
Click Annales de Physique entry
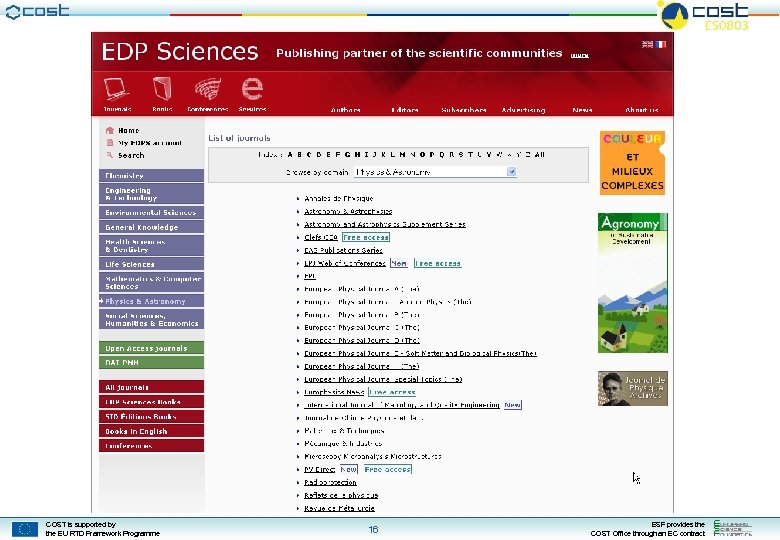(338, 198)
